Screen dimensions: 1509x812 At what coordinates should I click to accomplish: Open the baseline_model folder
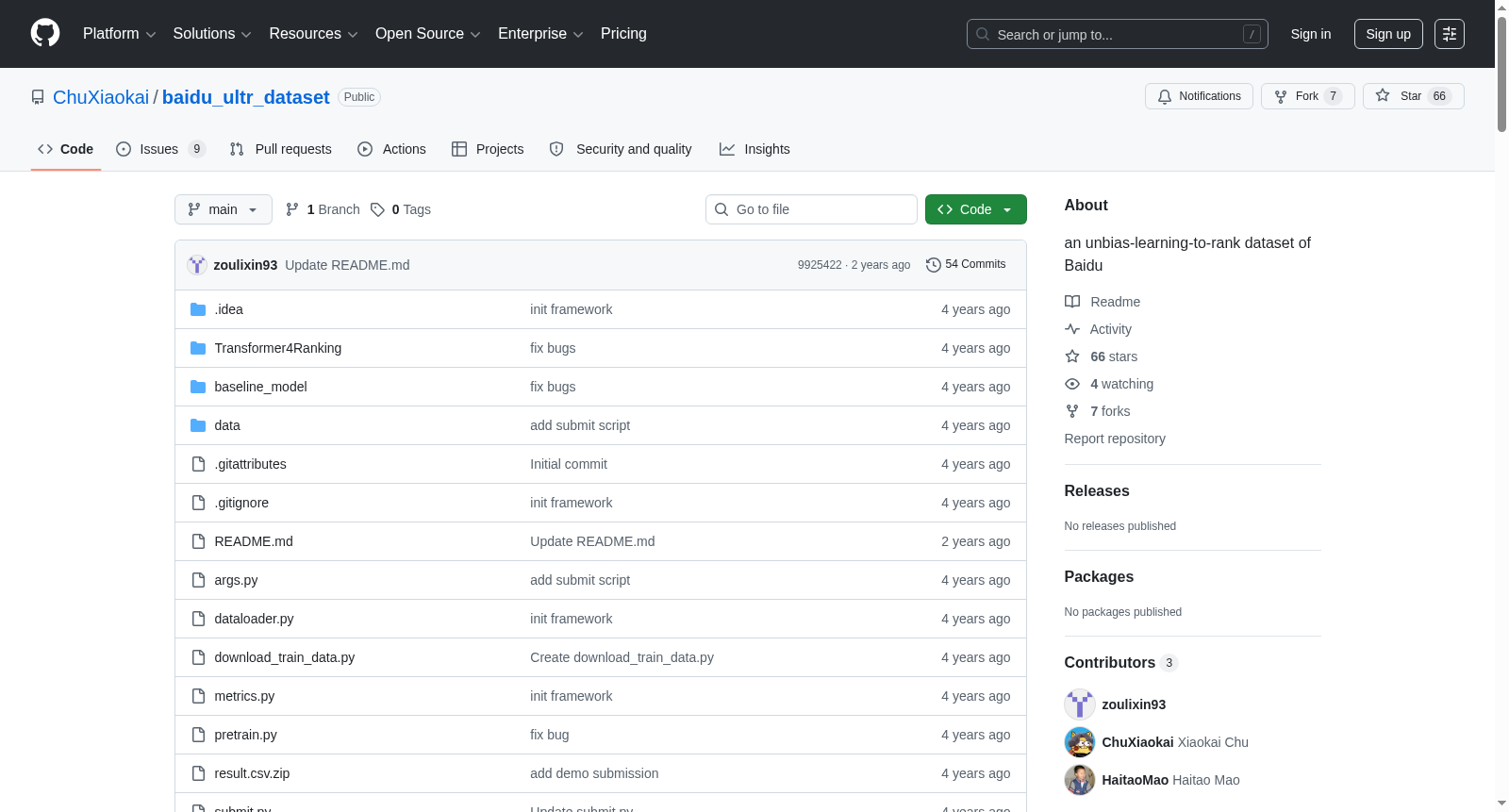click(260, 387)
